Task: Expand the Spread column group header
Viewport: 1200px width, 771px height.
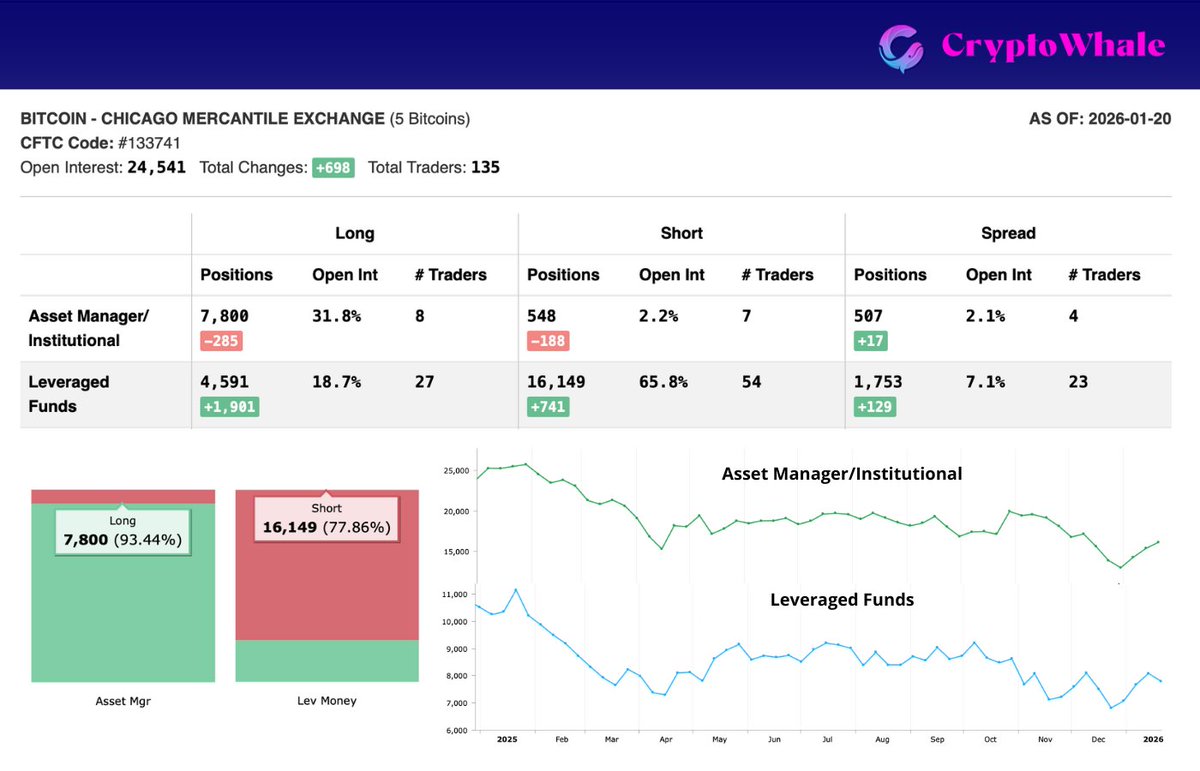Action: pos(1008,233)
